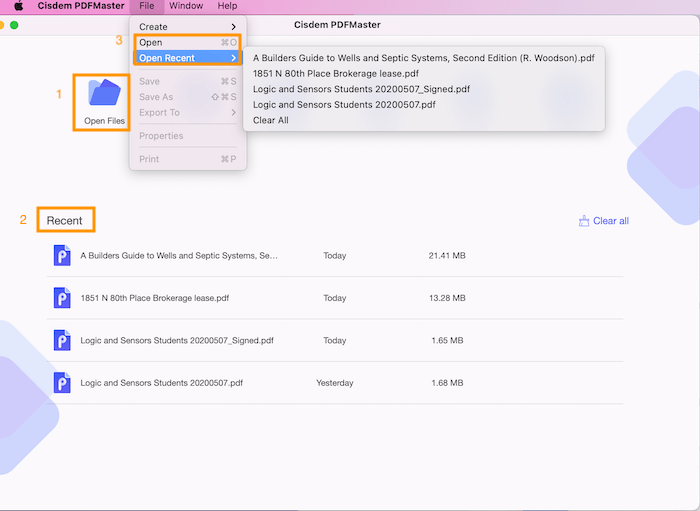The width and height of the screenshot is (700, 511).
Task: Click the 1.65 MB size value
Action: [447, 341]
